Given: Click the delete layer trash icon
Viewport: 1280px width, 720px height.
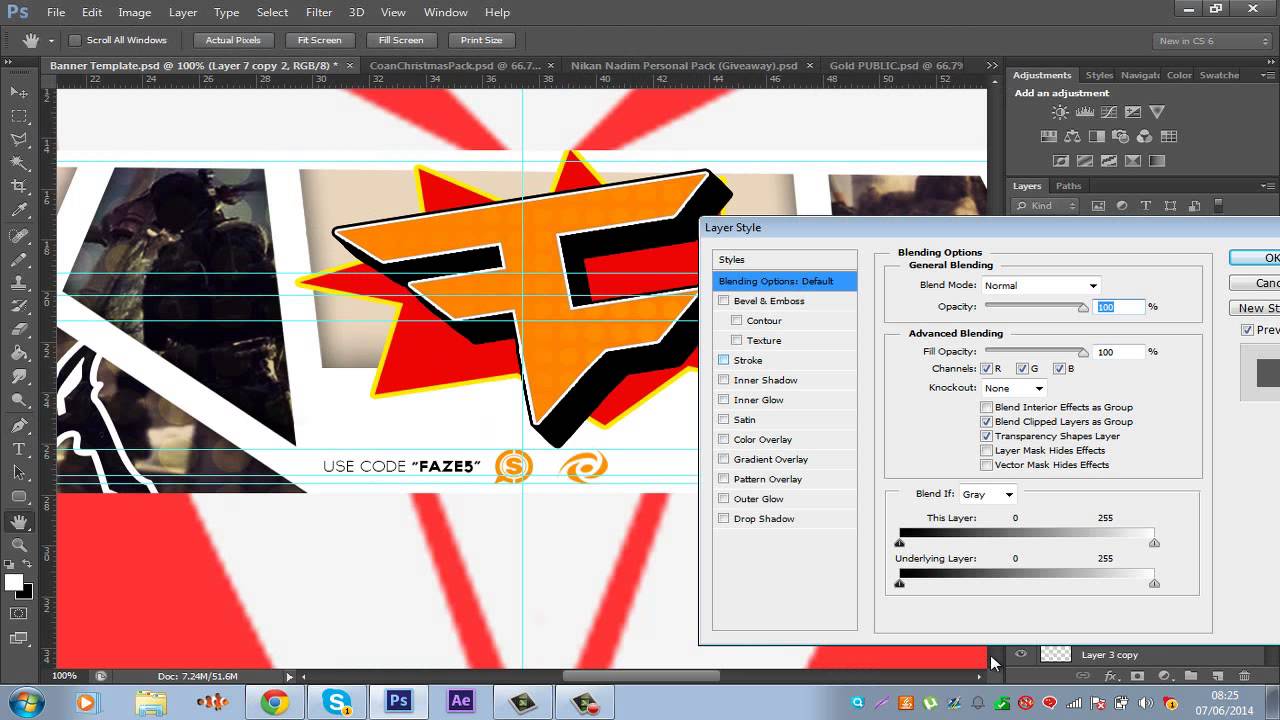Looking at the screenshot, I should (1245, 677).
